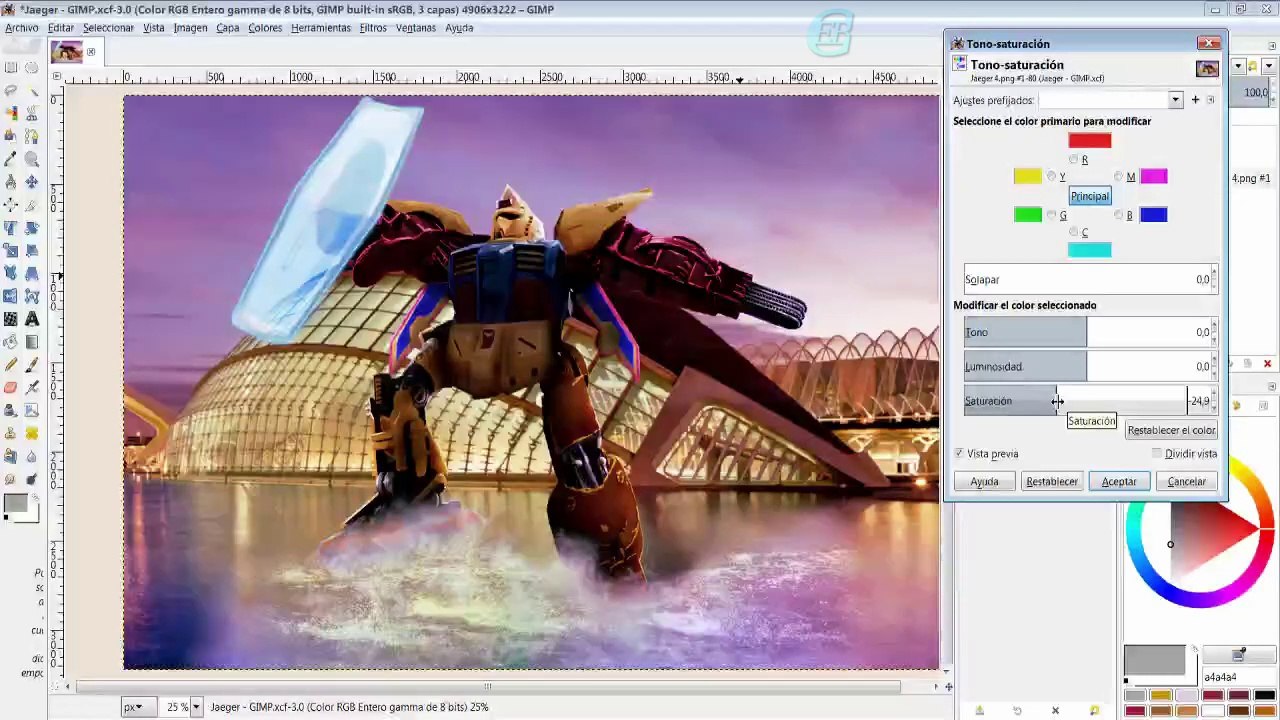Open the Colores menu
Image resolution: width=1280 pixels, height=720 pixels.
265,28
